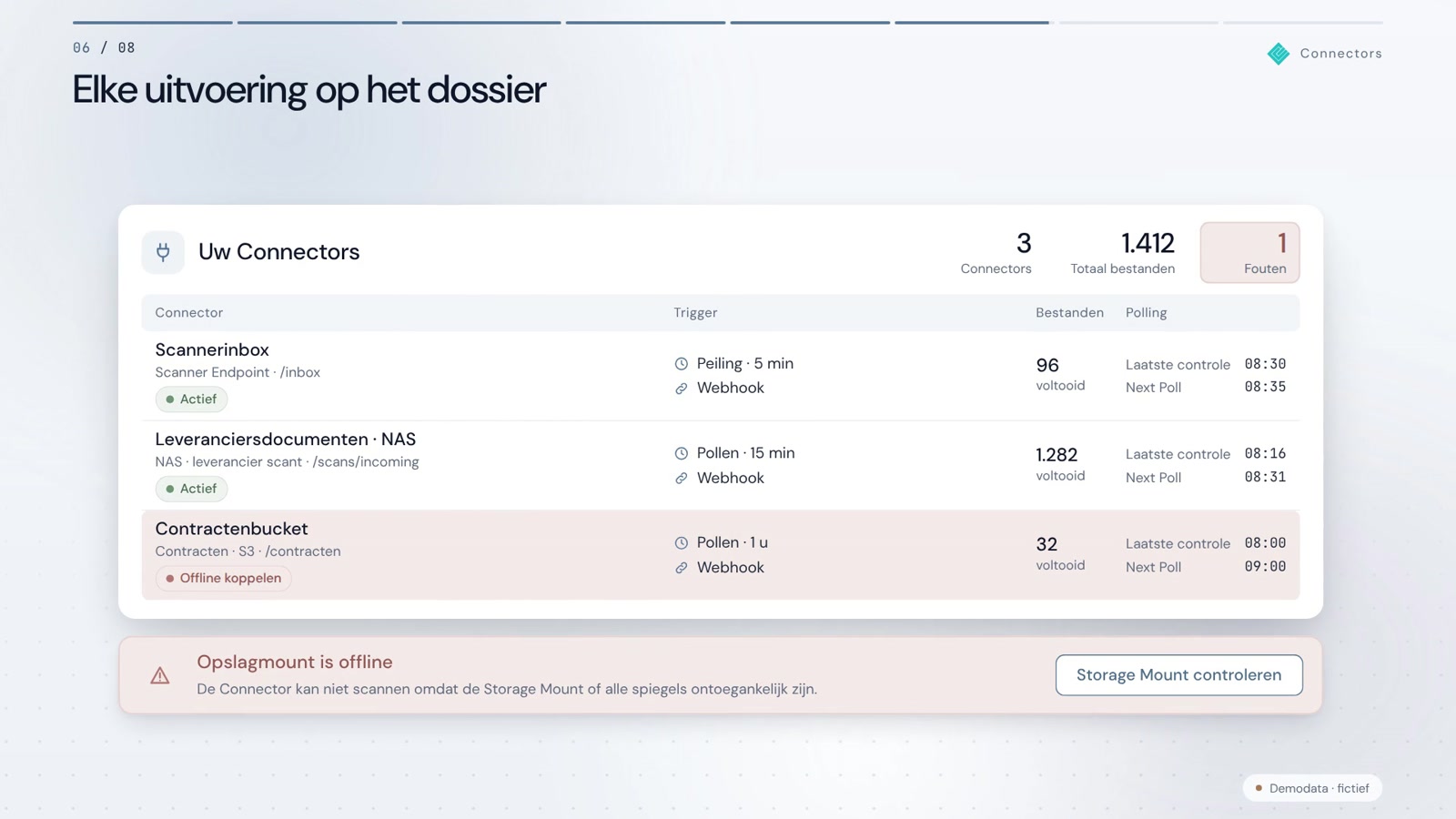The width and height of the screenshot is (1456, 819).
Task: Click the last progress segment at the top
Action: (x=1303, y=23)
